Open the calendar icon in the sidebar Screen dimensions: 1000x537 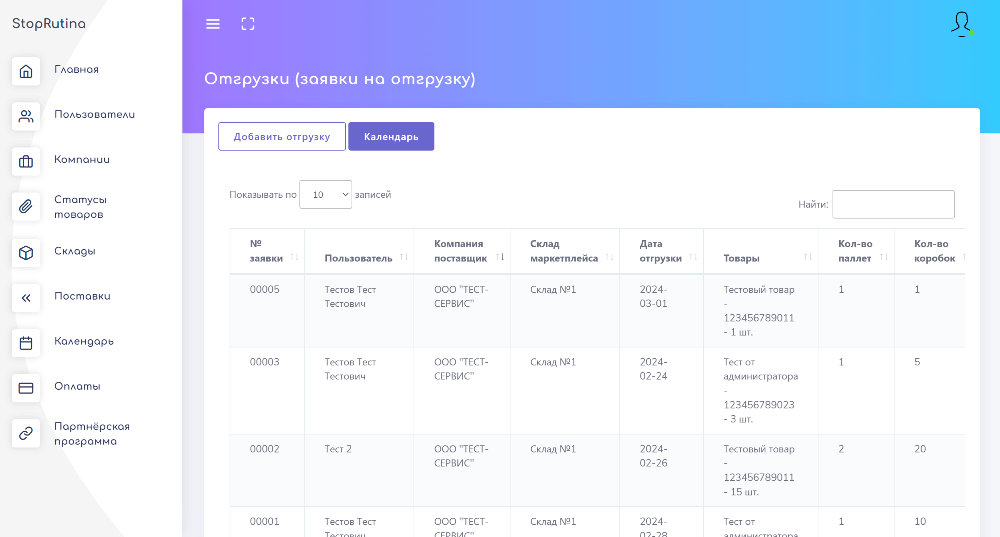26,343
